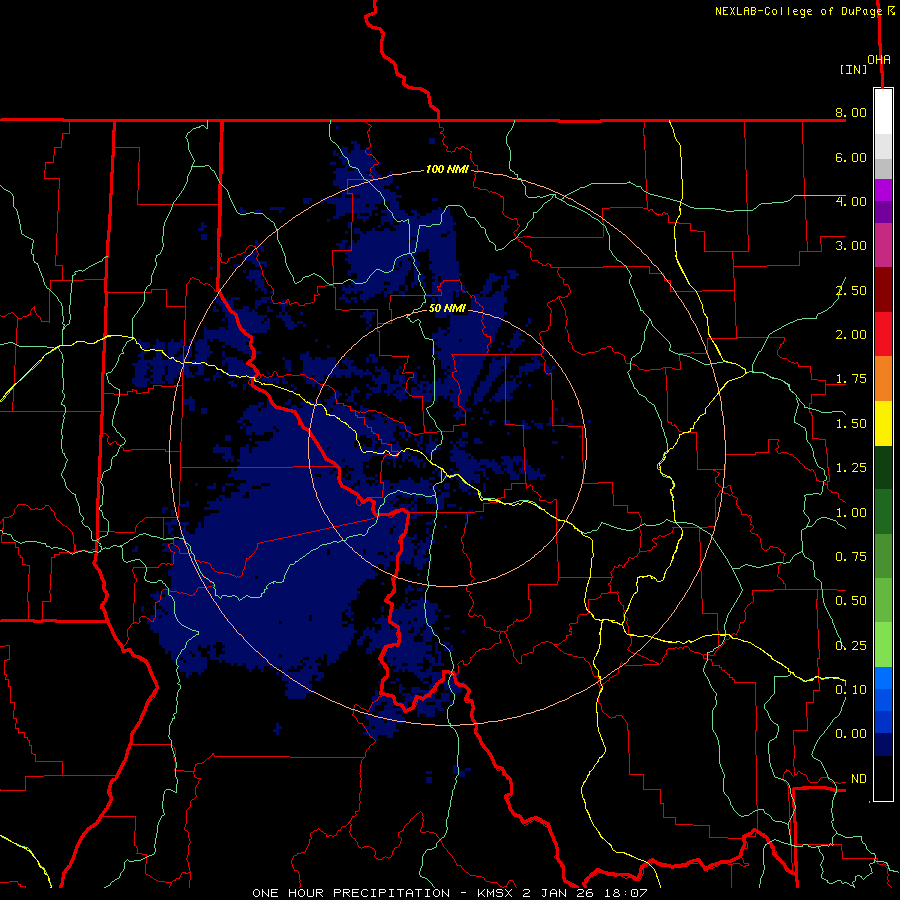The image size is (900, 900).
Task: Click the KMSX radar site identifier
Action: point(496,893)
